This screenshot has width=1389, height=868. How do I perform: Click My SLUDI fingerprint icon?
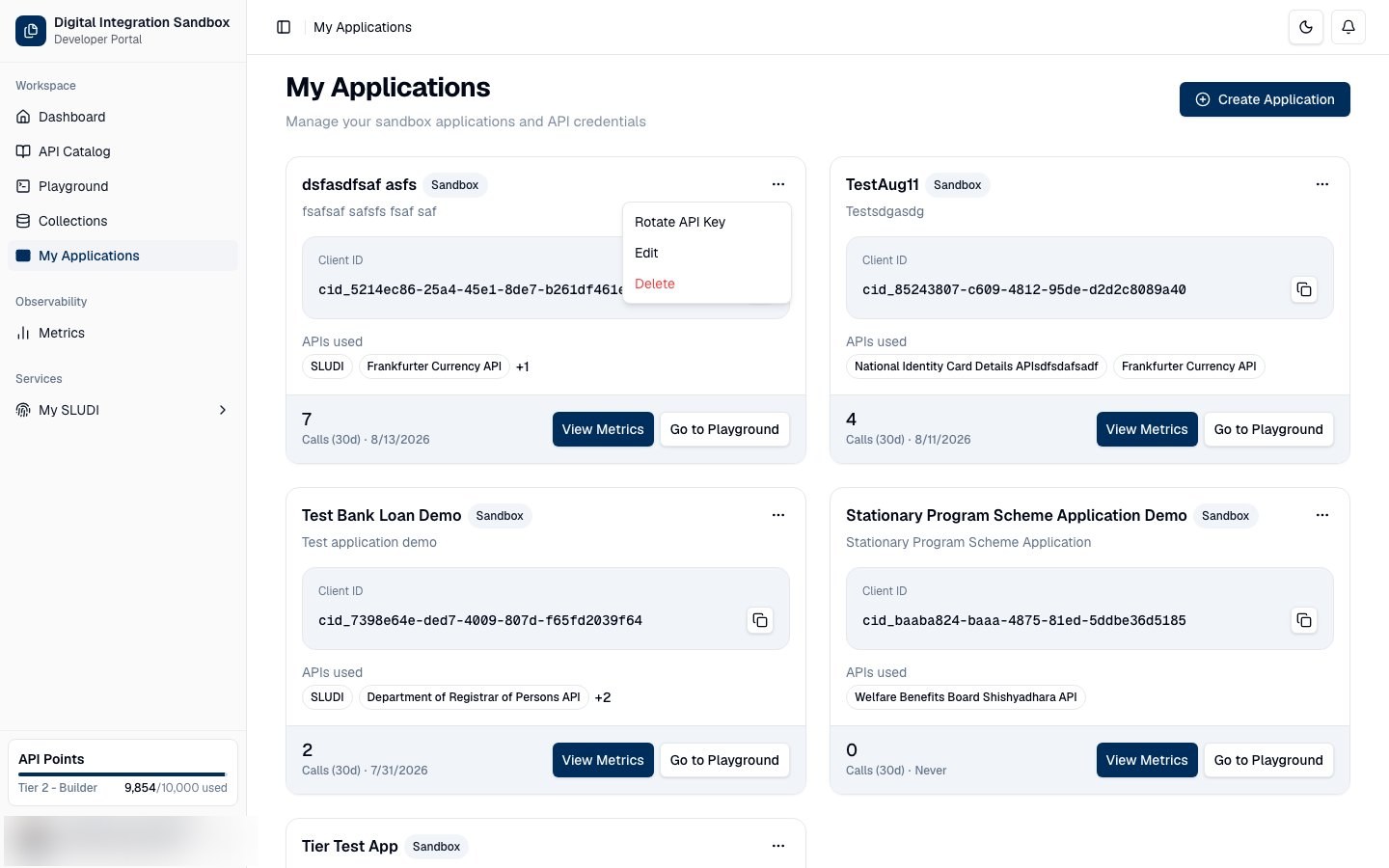23,410
